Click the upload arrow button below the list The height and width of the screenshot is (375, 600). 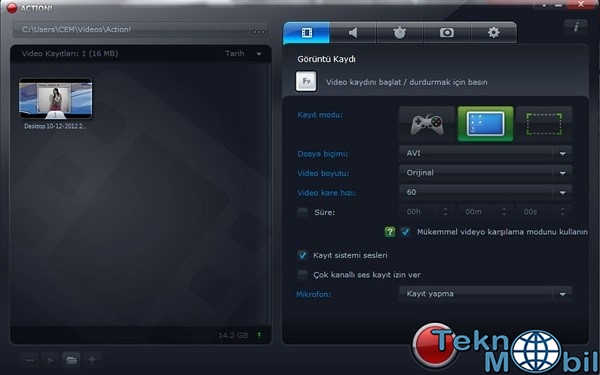(92, 360)
